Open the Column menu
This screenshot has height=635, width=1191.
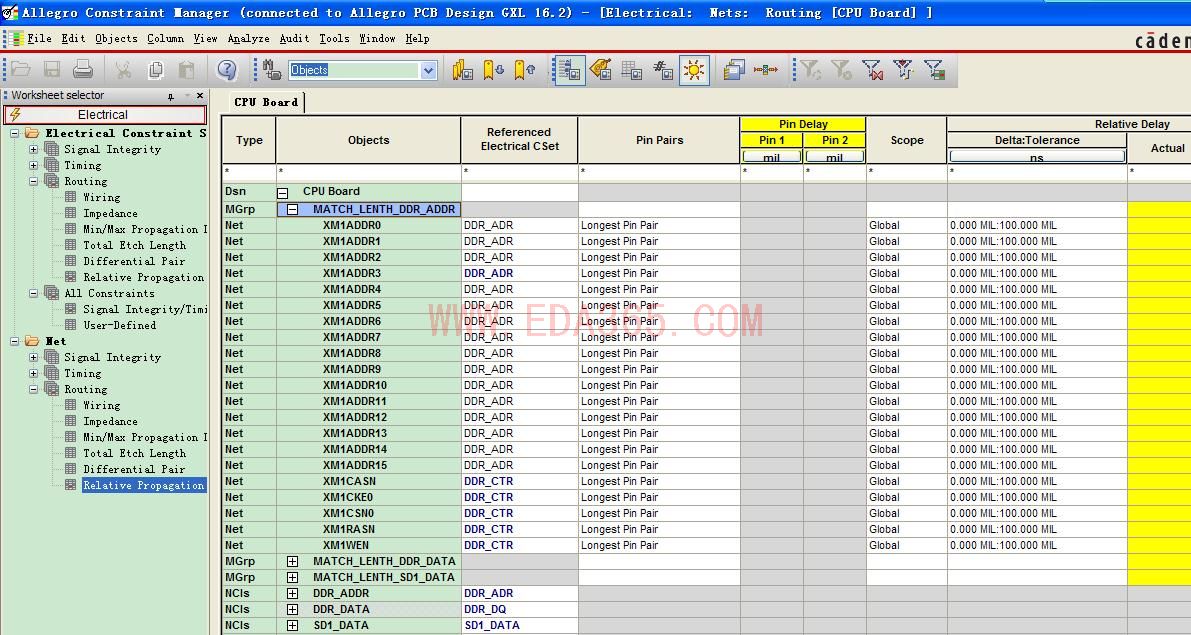(x=165, y=38)
